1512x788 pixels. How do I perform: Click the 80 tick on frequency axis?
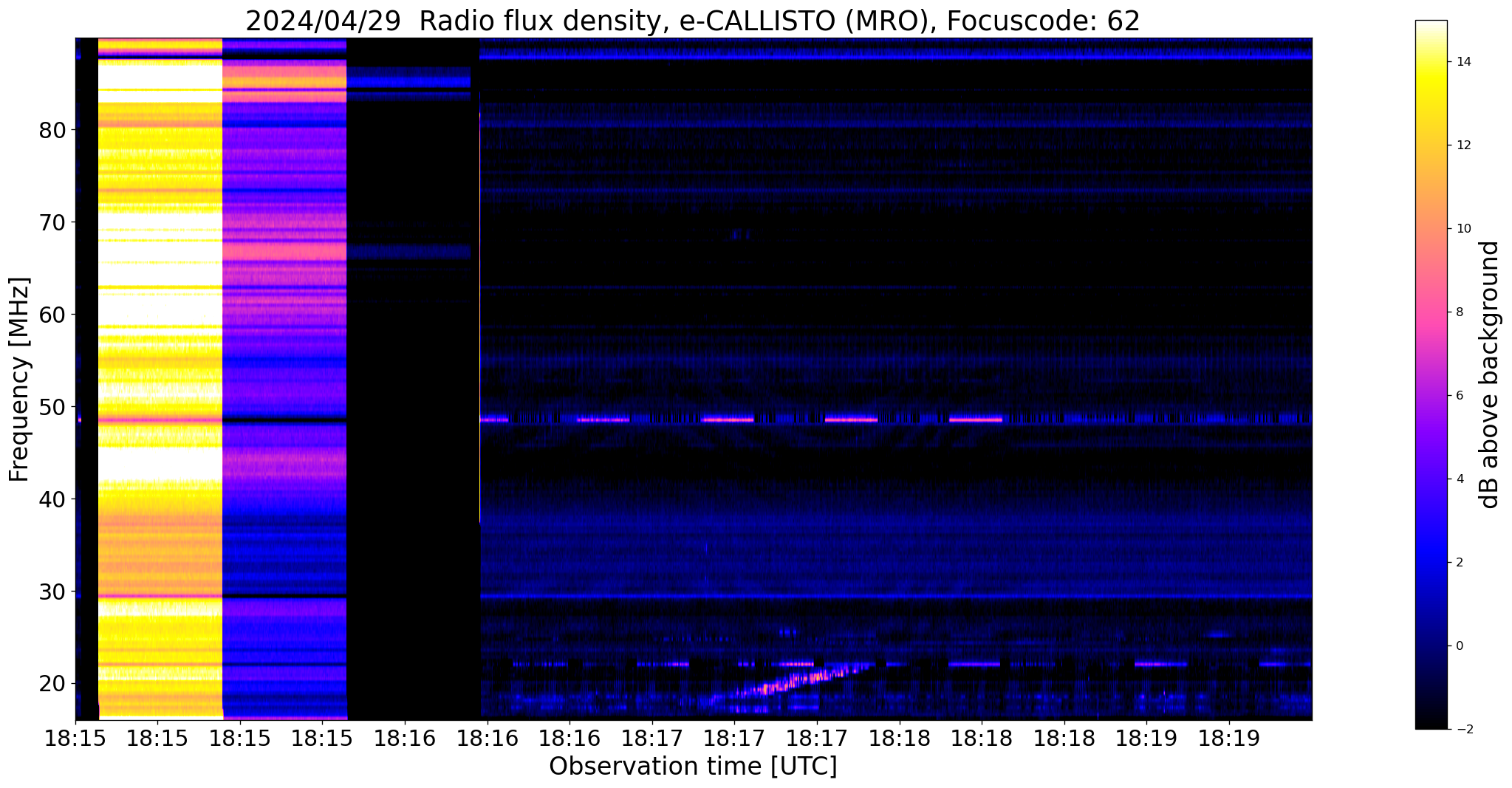click(52, 130)
